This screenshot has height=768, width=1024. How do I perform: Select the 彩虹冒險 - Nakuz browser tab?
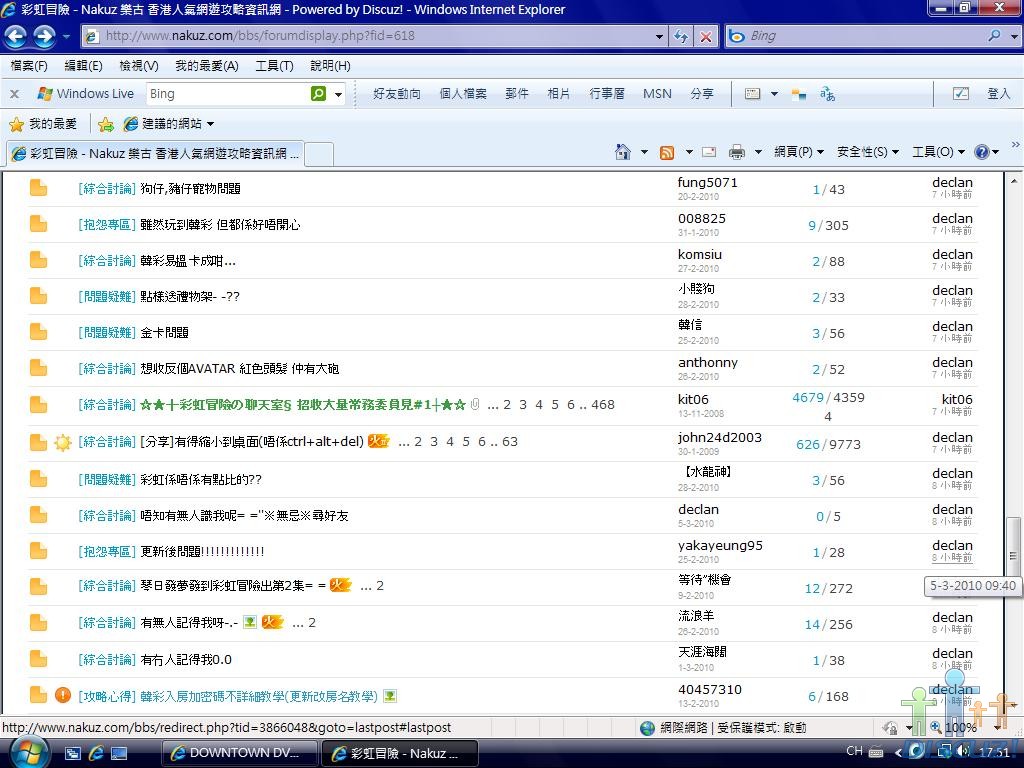[x=155, y=153]
